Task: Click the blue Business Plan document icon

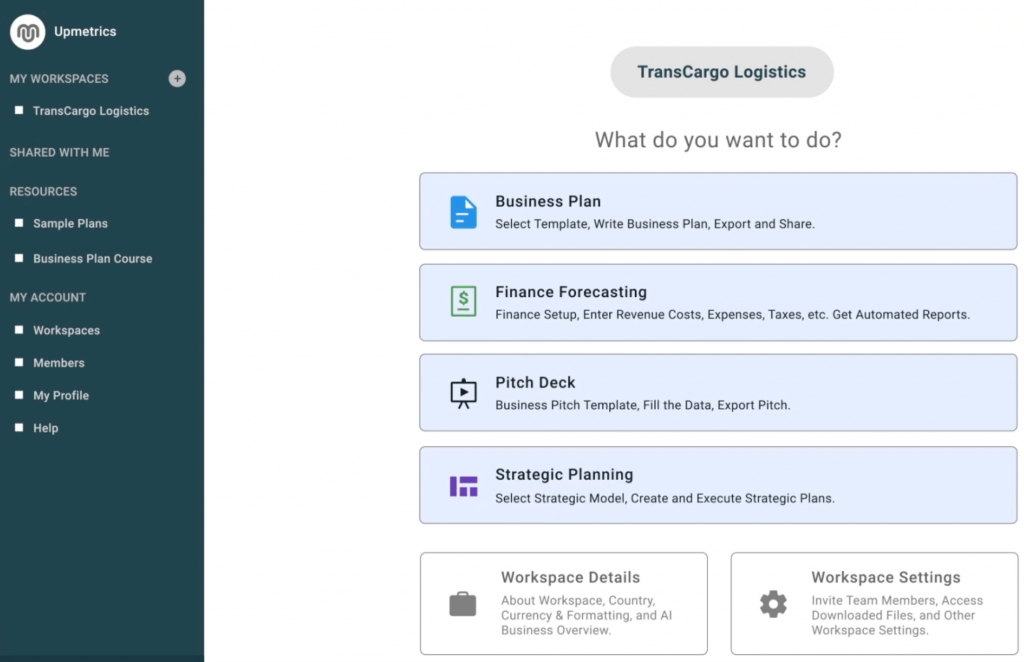Action: (x=464, y=212)
